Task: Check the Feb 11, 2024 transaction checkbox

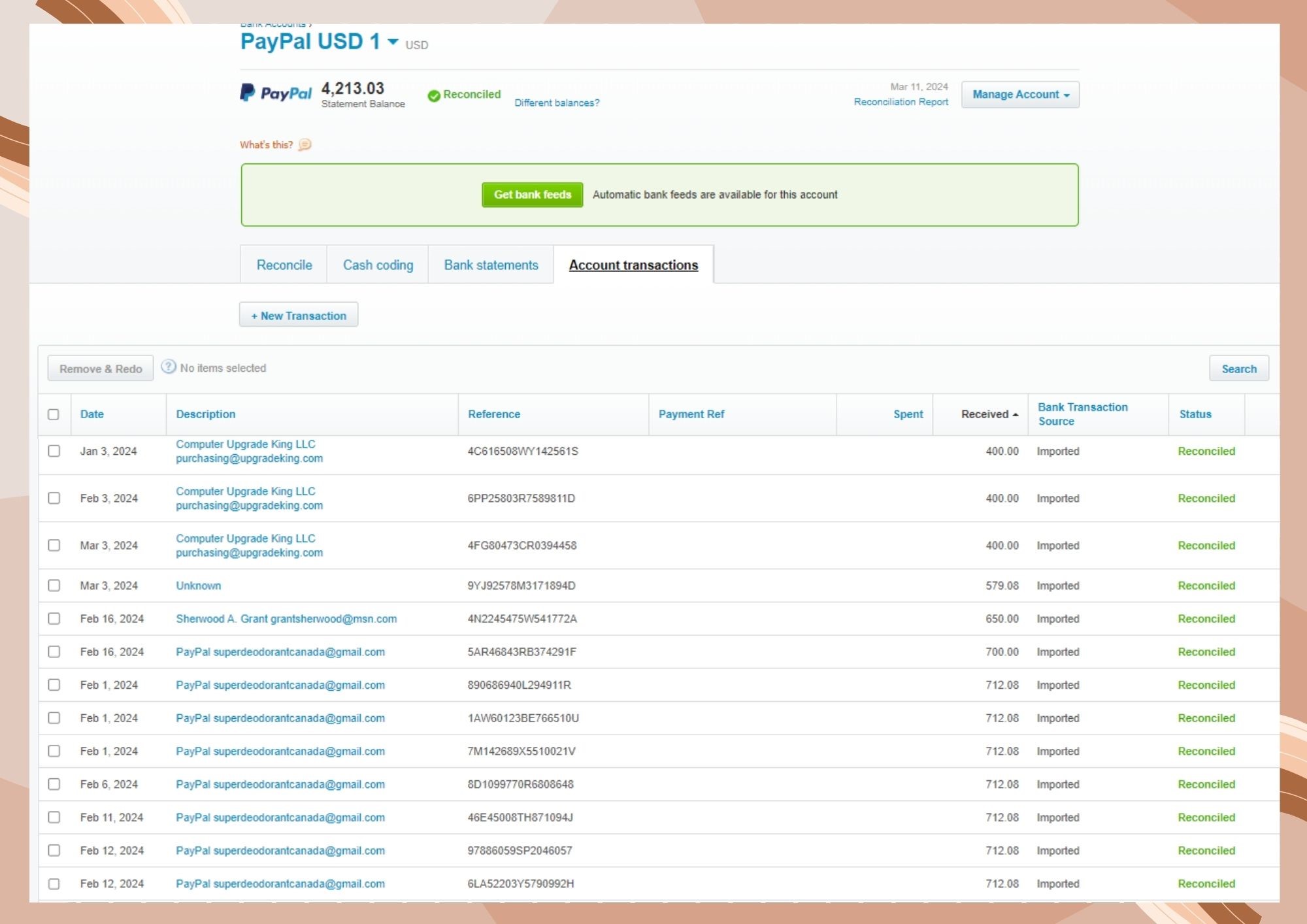Action: 54,817
